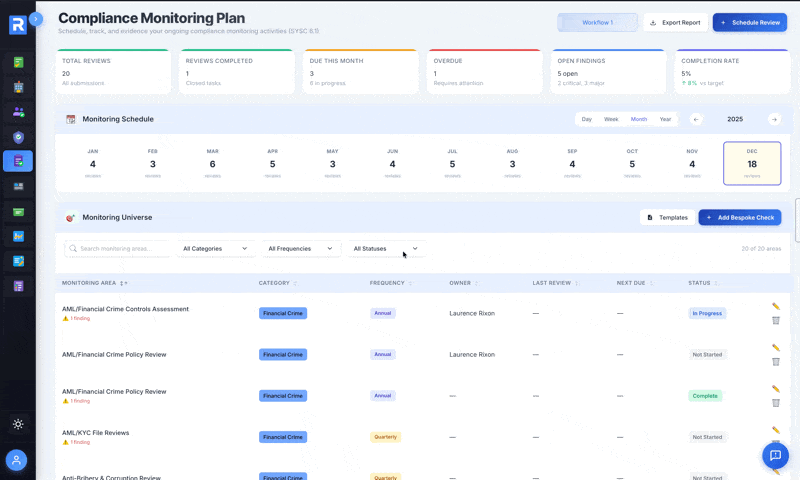Screen dimensions: 800x480
Task: Open the building sidebar icon
Action: pos(18,87)
